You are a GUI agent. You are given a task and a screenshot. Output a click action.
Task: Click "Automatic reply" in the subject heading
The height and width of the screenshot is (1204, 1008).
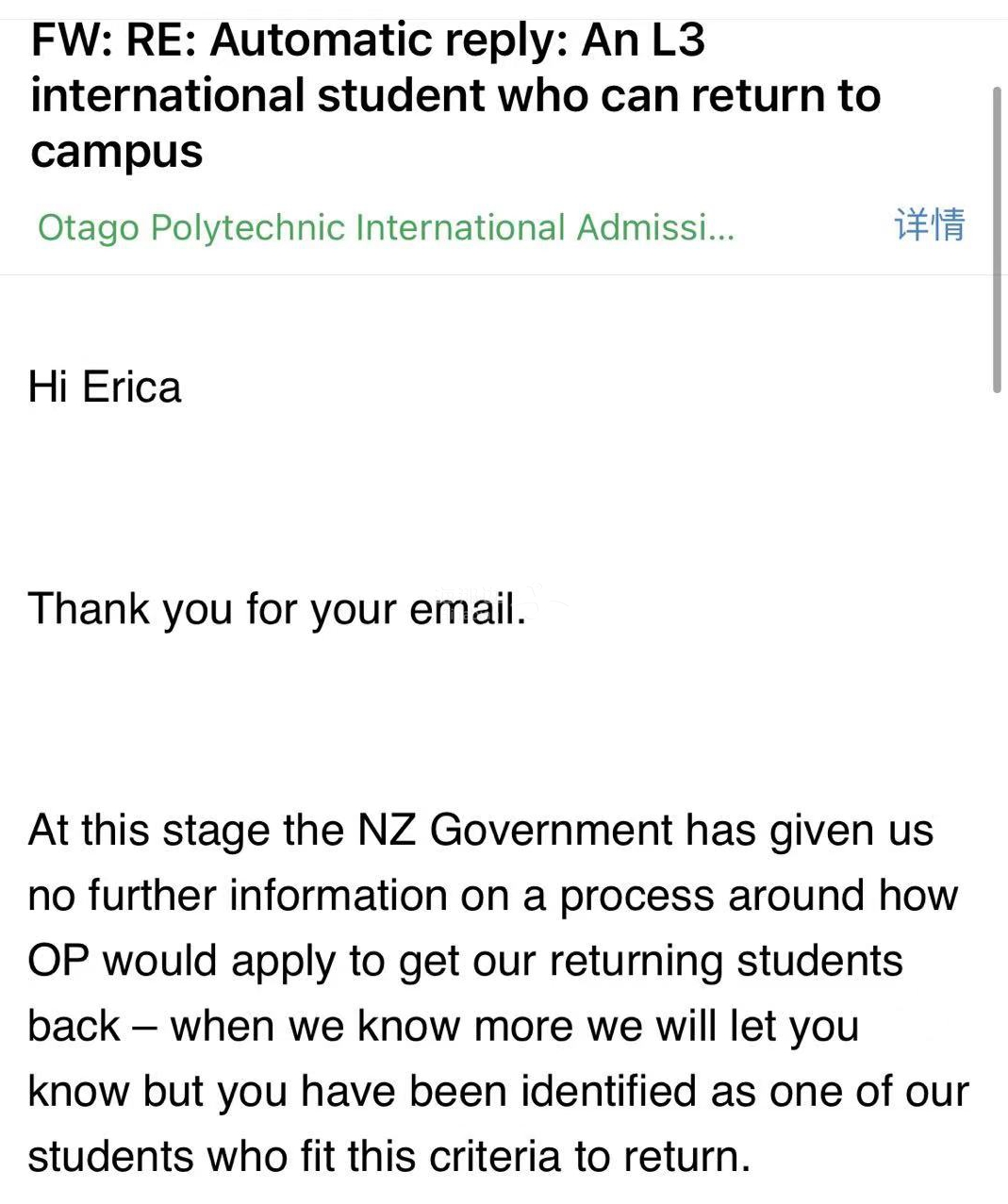click(x=387, y=41)
